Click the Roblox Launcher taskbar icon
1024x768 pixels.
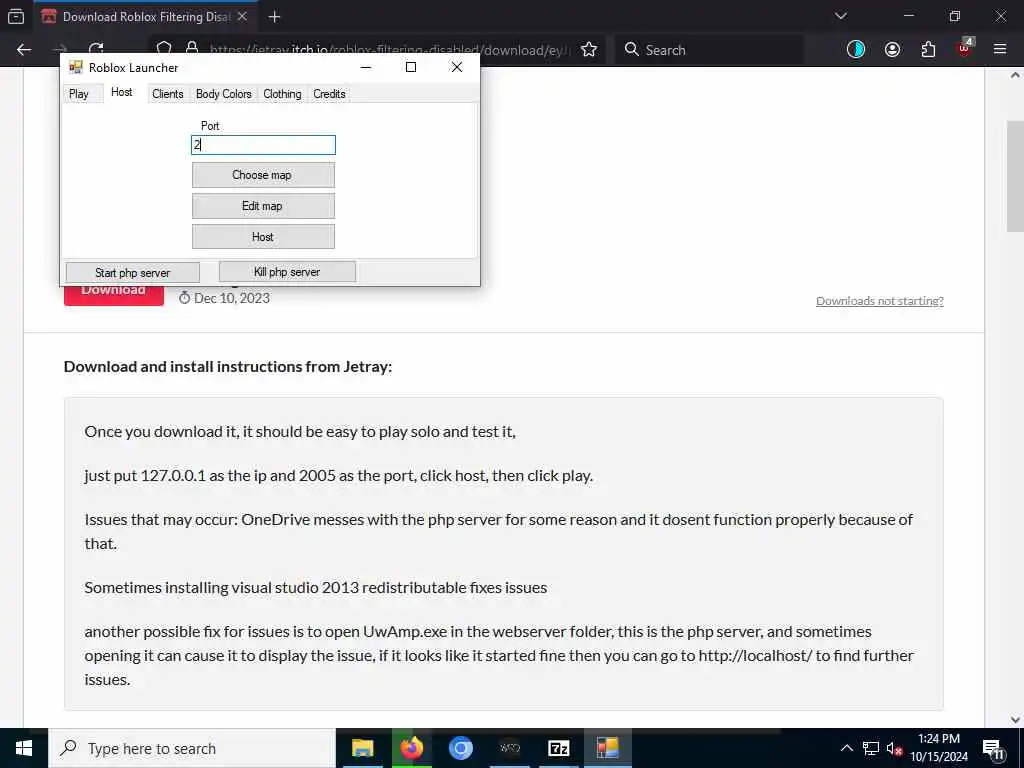pos(607,748)
